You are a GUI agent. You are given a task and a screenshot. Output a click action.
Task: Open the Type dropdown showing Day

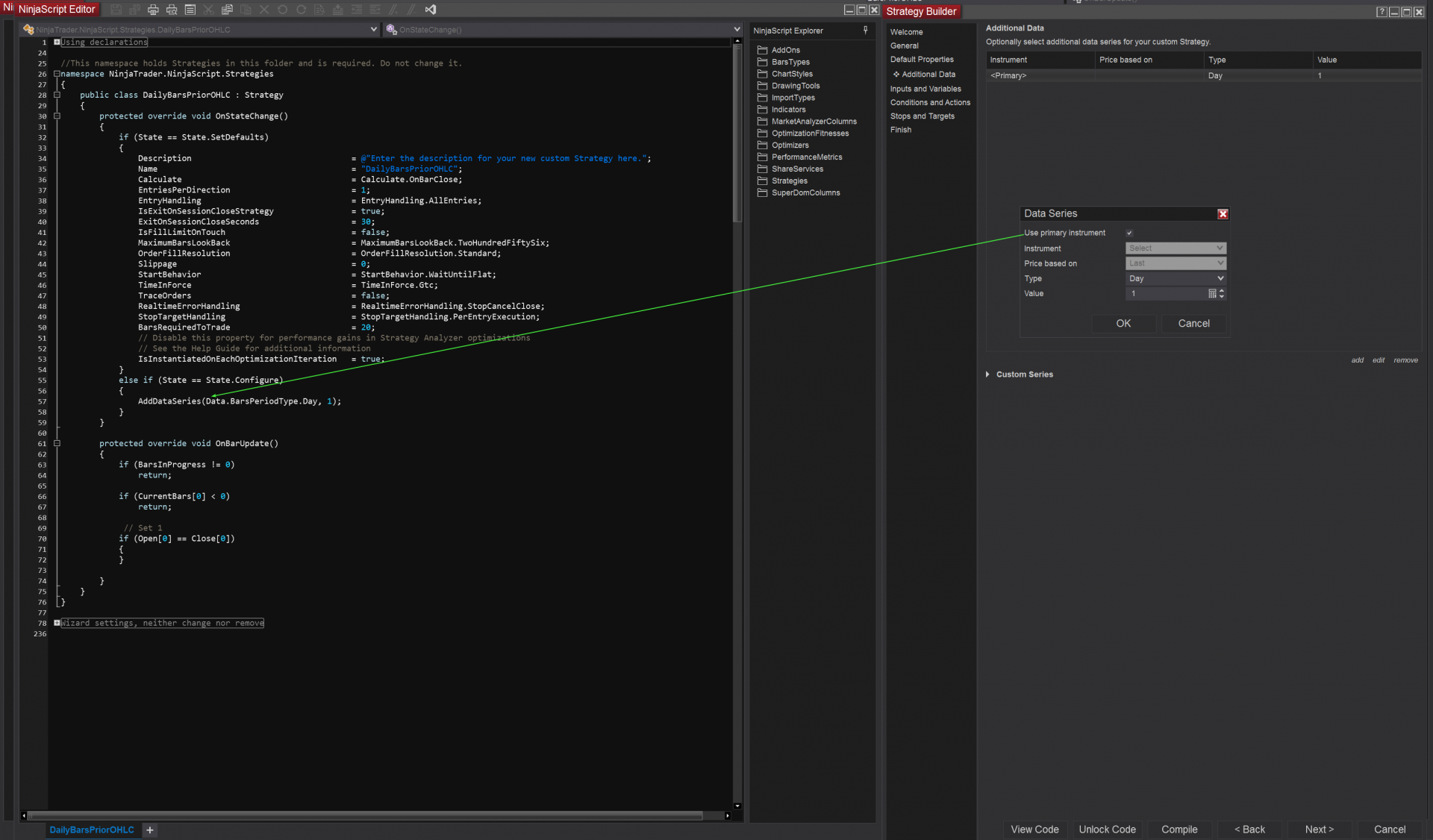[1176, 278]
